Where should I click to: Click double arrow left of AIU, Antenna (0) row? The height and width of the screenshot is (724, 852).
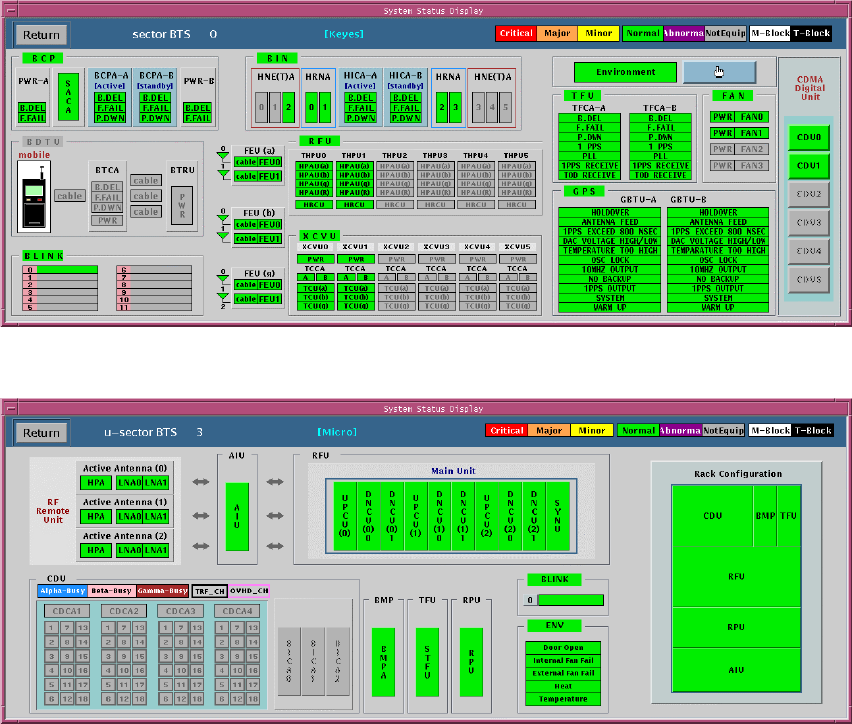(x=201, y=482)
